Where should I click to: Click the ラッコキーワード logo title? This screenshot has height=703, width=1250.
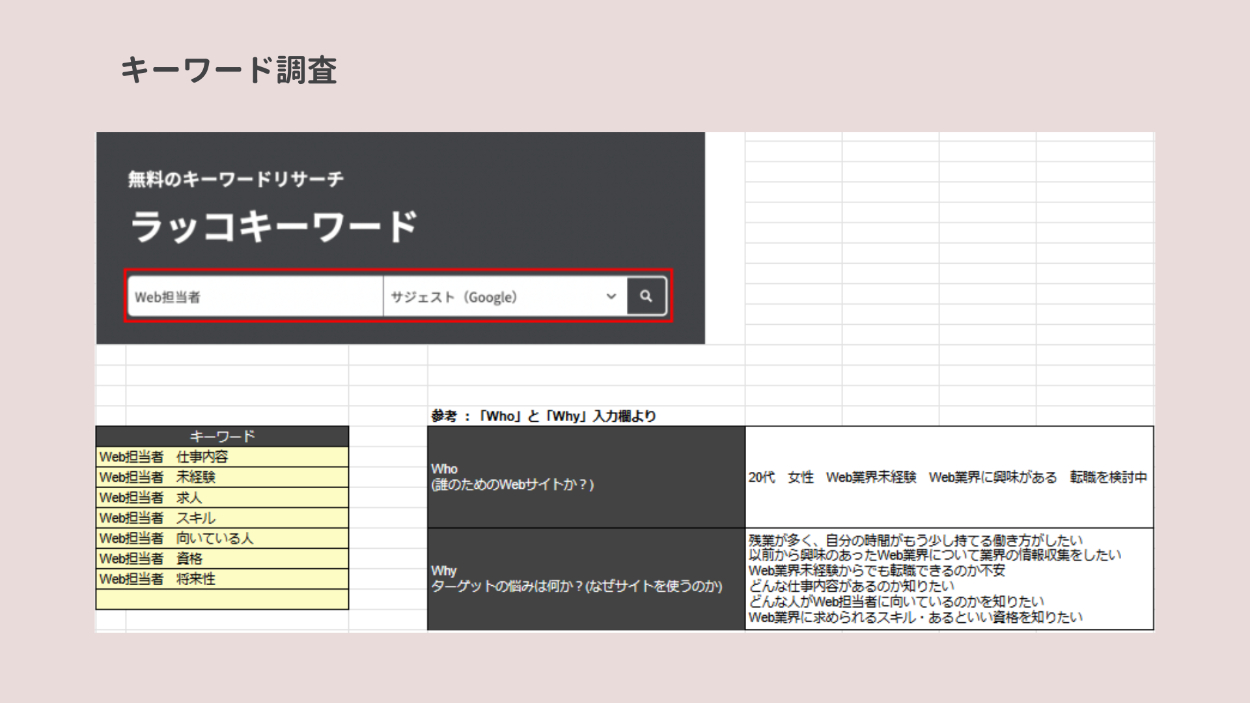click(274, 227)
